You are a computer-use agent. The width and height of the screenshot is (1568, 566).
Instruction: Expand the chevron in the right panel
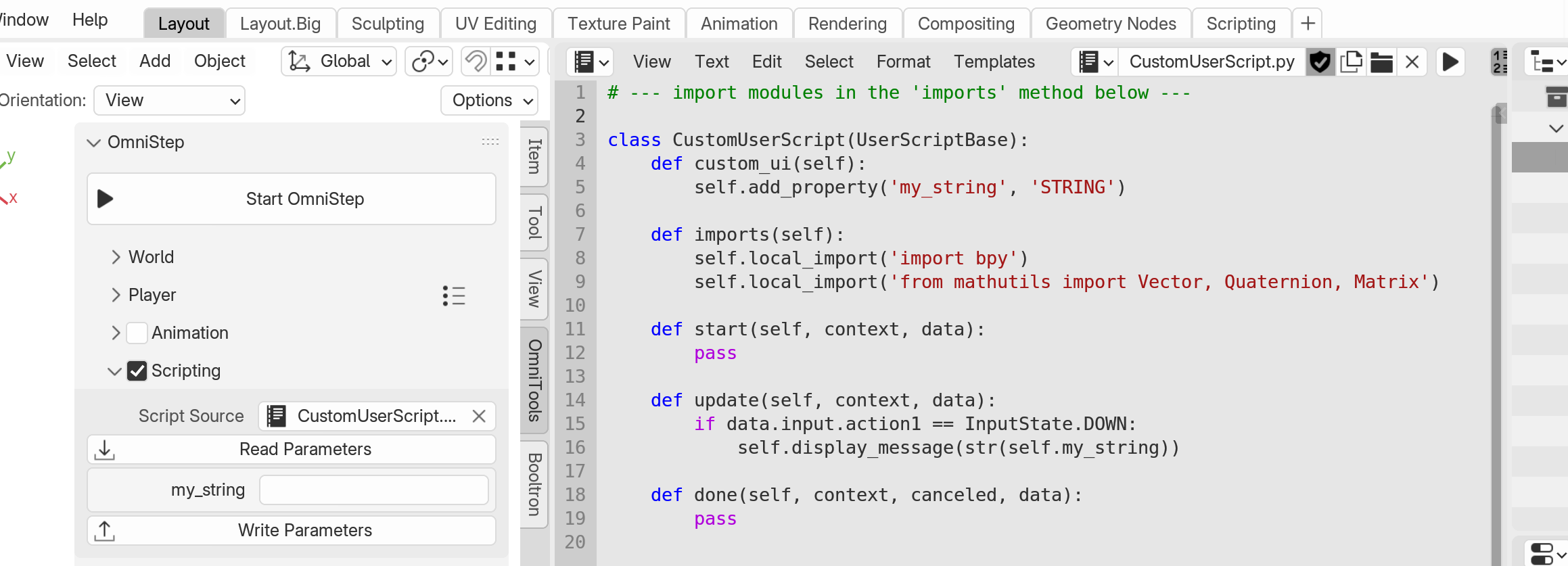pos(1556,128)
